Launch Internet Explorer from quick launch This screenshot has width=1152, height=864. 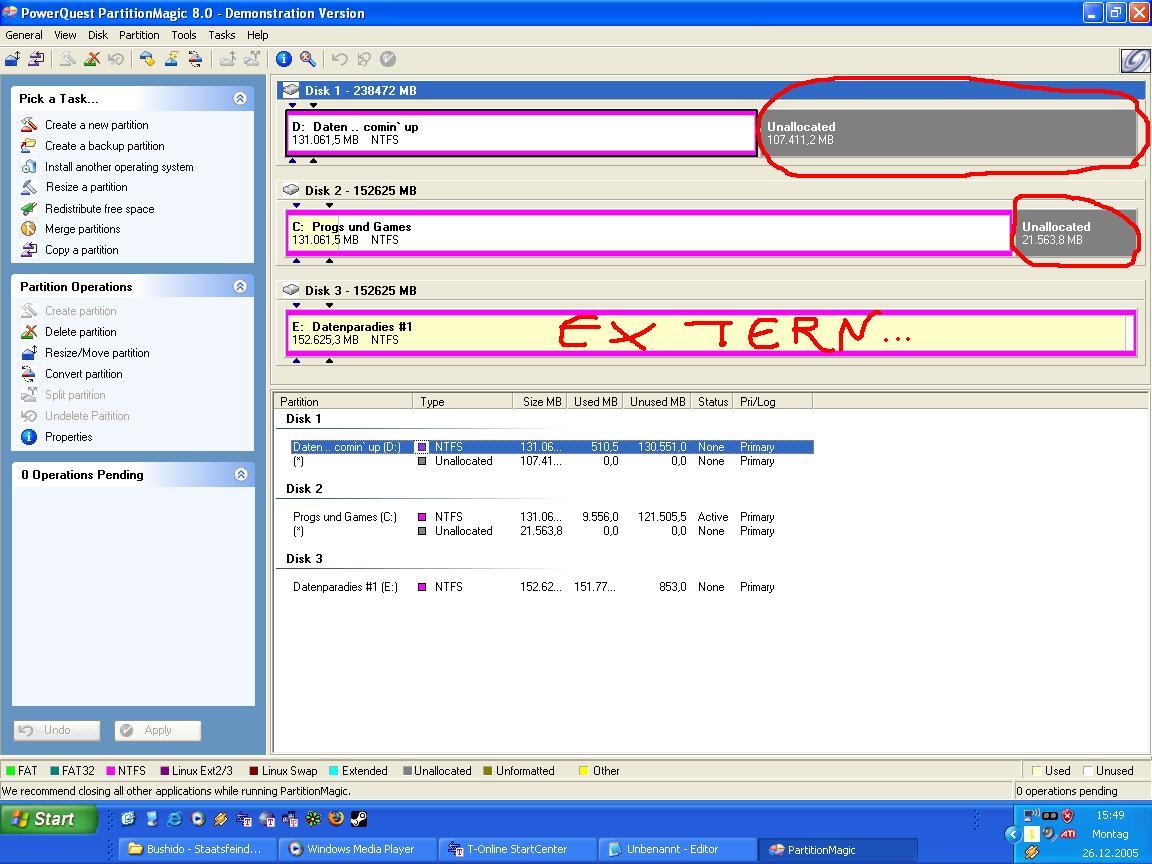click(175, 818)
